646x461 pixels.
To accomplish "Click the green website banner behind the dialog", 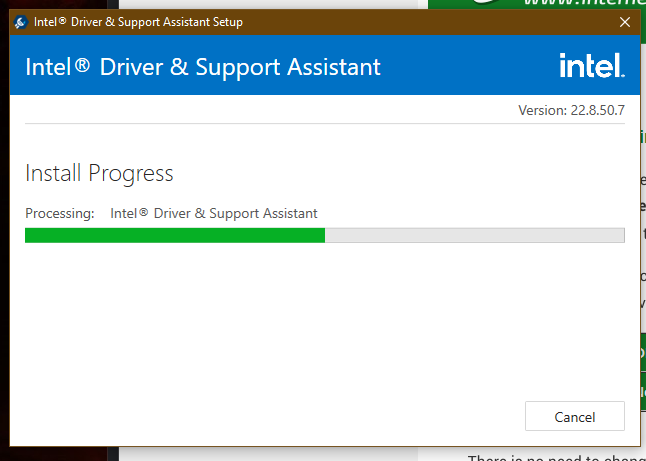I will pyautogui.click(x=540, y=4).
